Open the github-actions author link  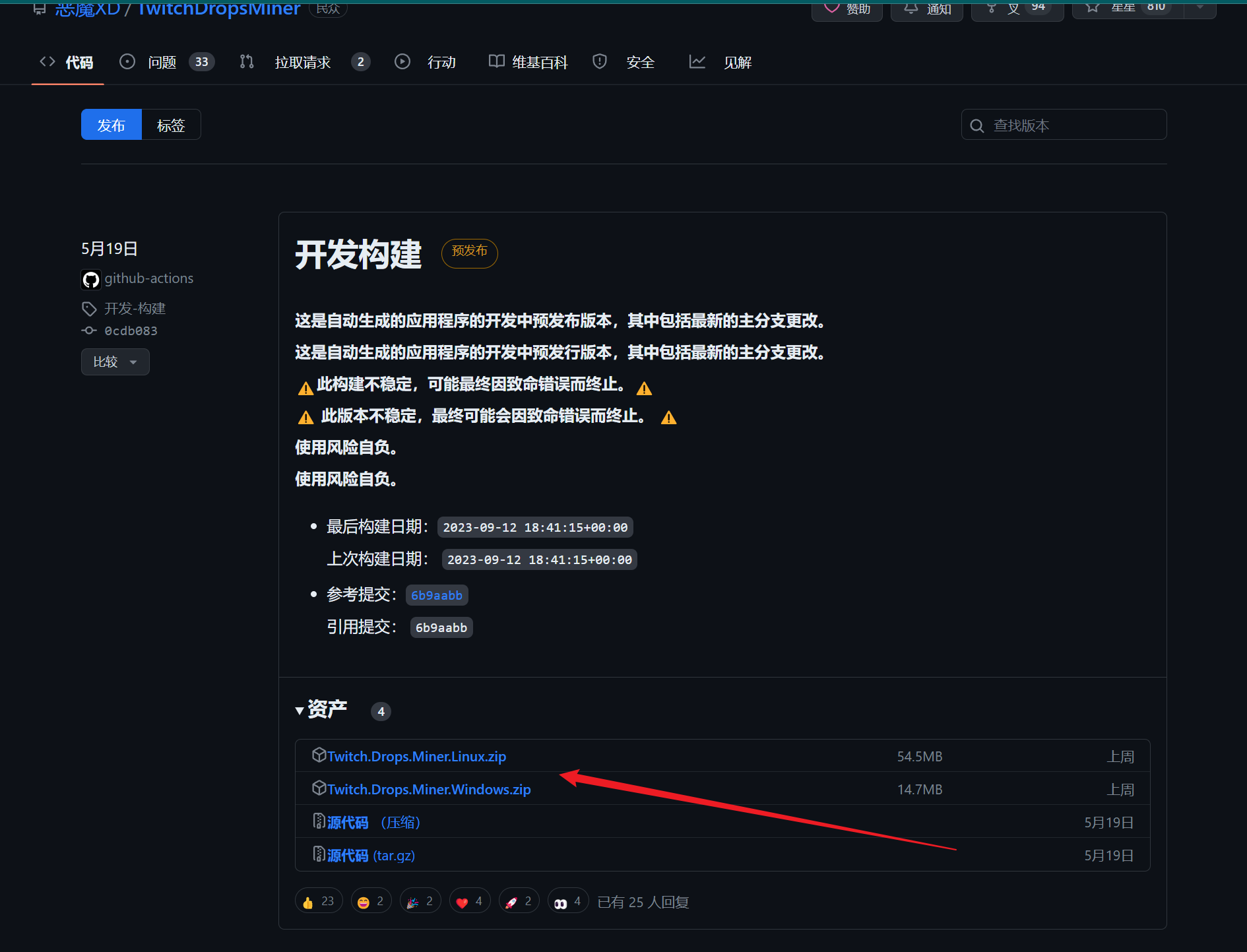[149, 278]
